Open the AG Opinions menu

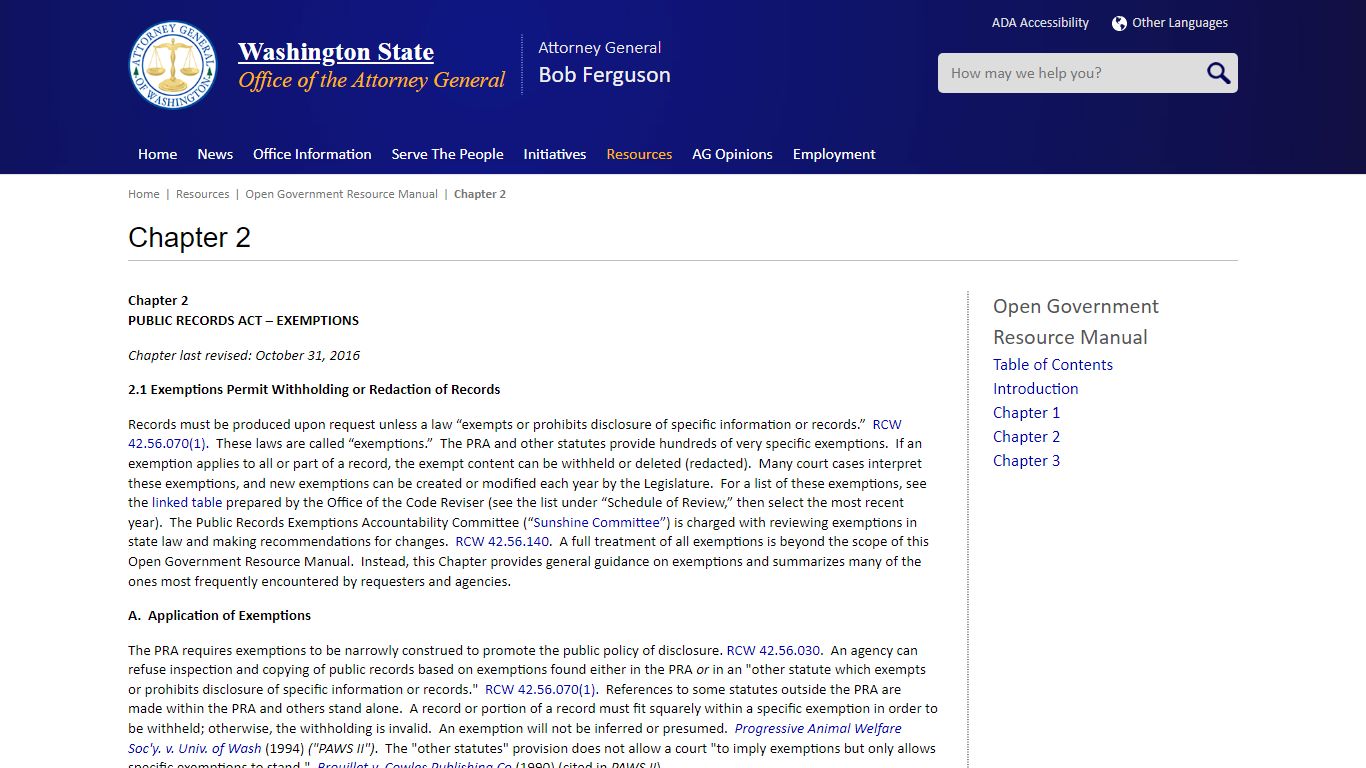732,154
